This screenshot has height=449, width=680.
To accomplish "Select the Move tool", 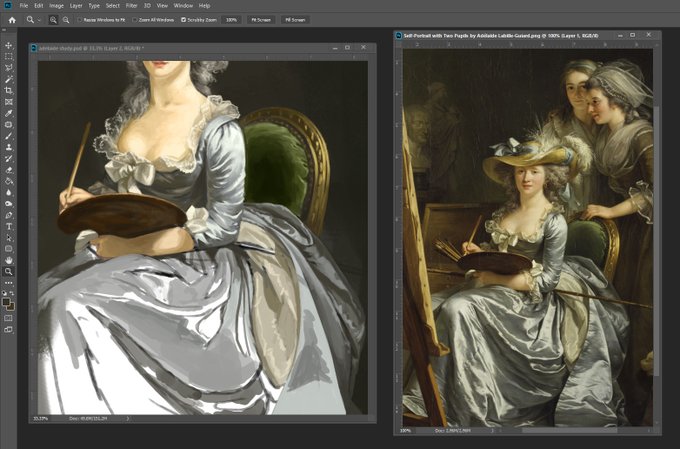I will point(8,45).
